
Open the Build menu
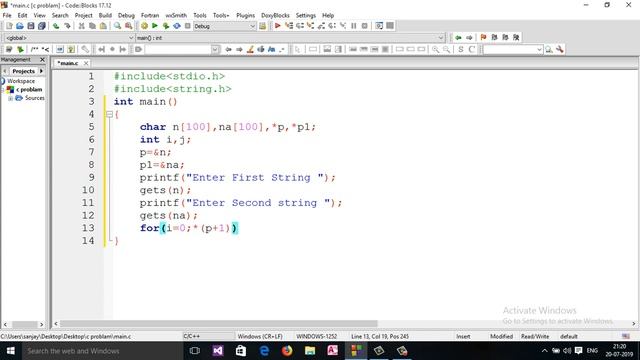click(x=105, y=16)
